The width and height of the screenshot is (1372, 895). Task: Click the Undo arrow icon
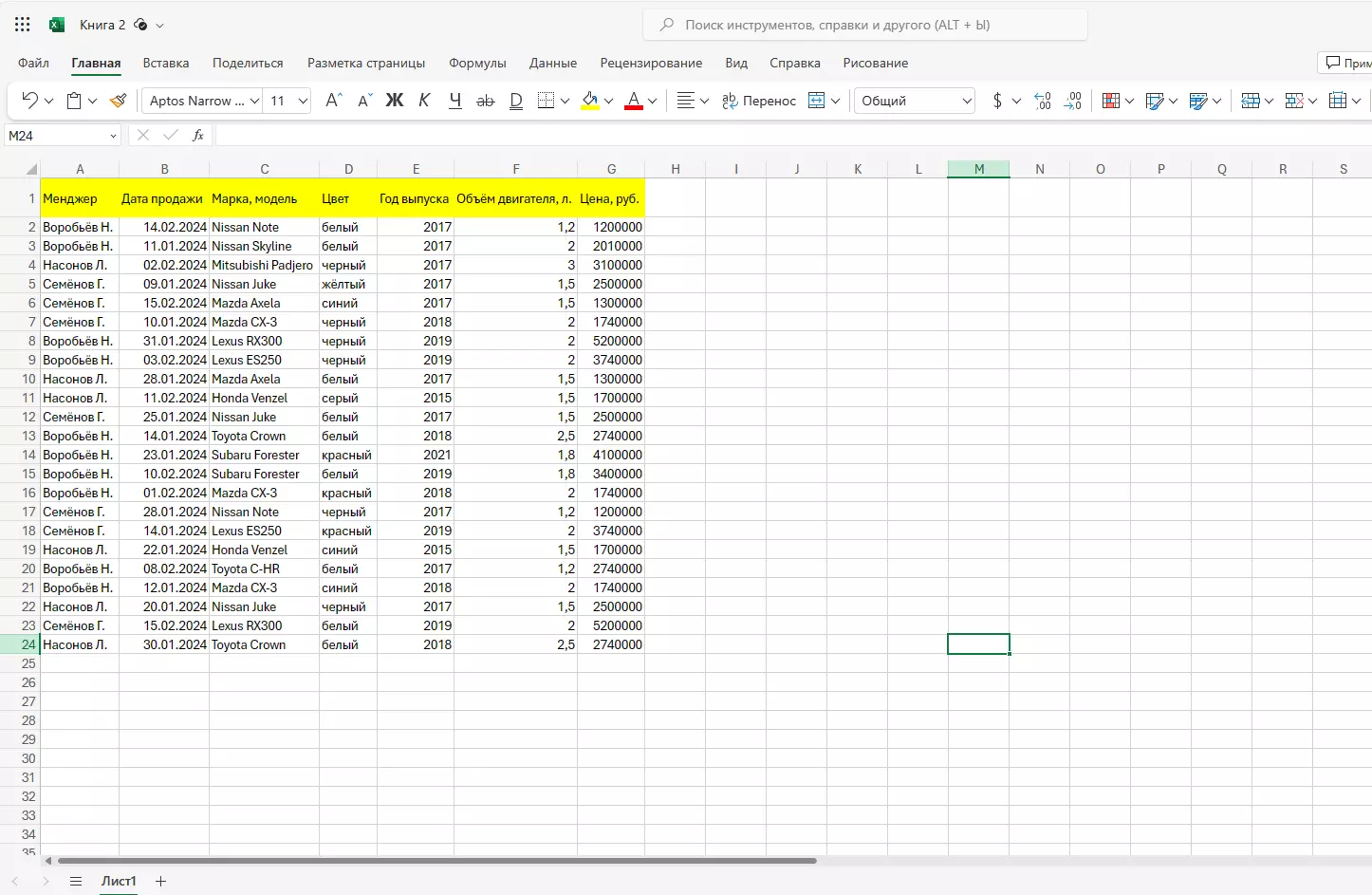coord(29,101)
